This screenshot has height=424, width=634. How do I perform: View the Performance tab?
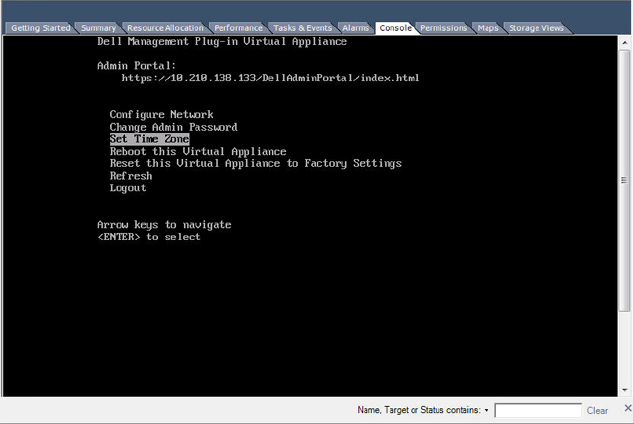[x=238, y=28]
